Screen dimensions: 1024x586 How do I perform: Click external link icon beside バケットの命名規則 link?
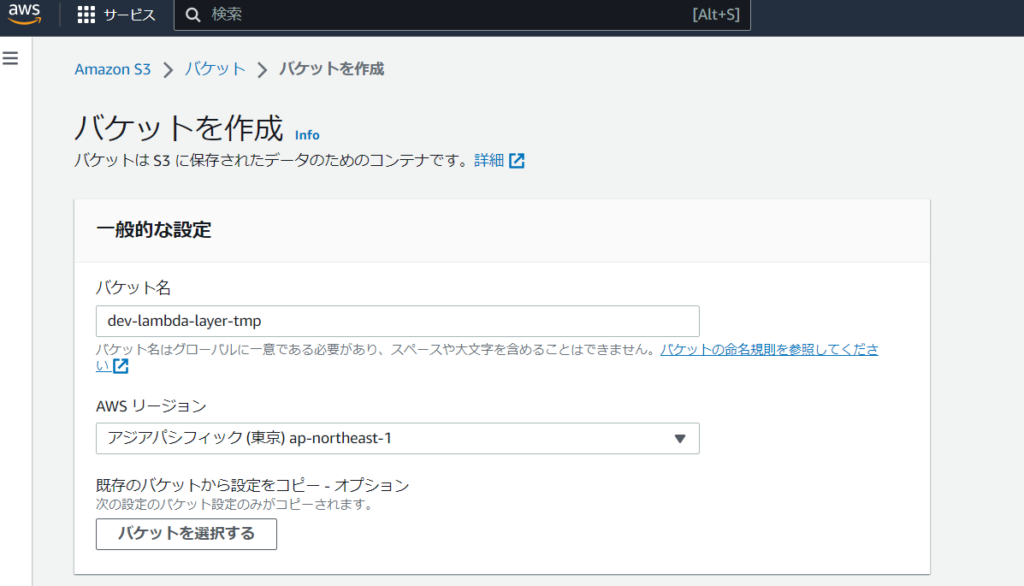click(119, 366)
